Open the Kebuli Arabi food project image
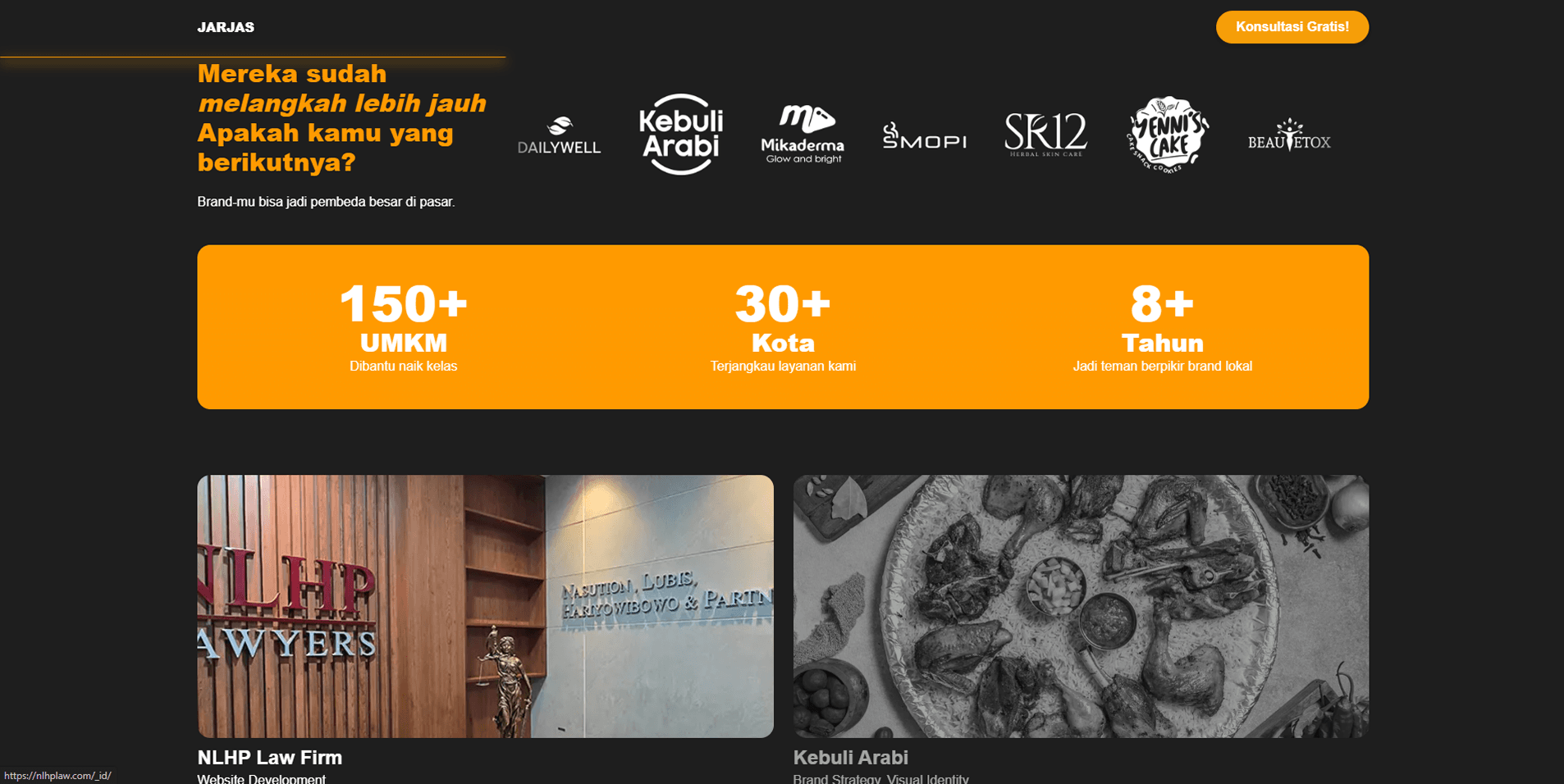The image size is (1564, 784). point(1081,606)
